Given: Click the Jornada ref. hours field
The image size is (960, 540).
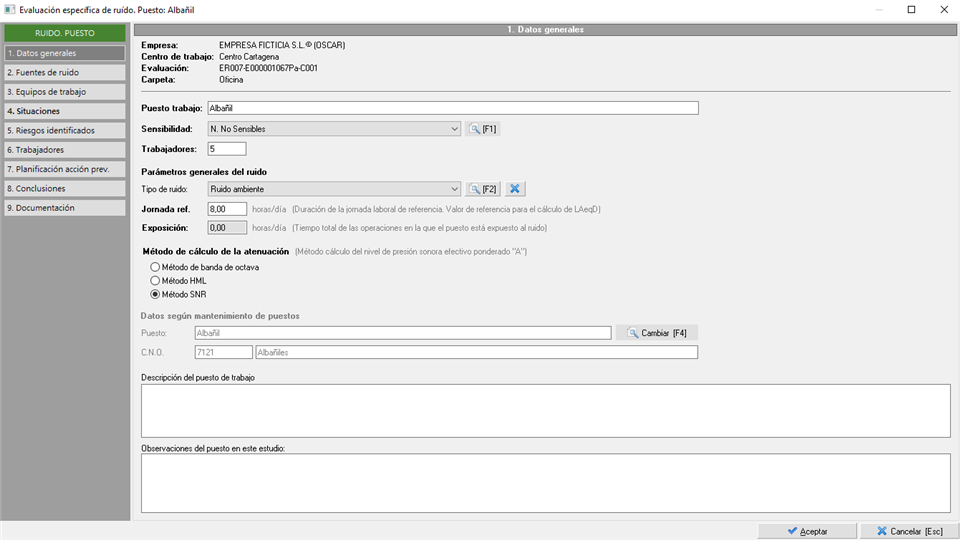Looking at the screenshot, I should click(227, 209).
